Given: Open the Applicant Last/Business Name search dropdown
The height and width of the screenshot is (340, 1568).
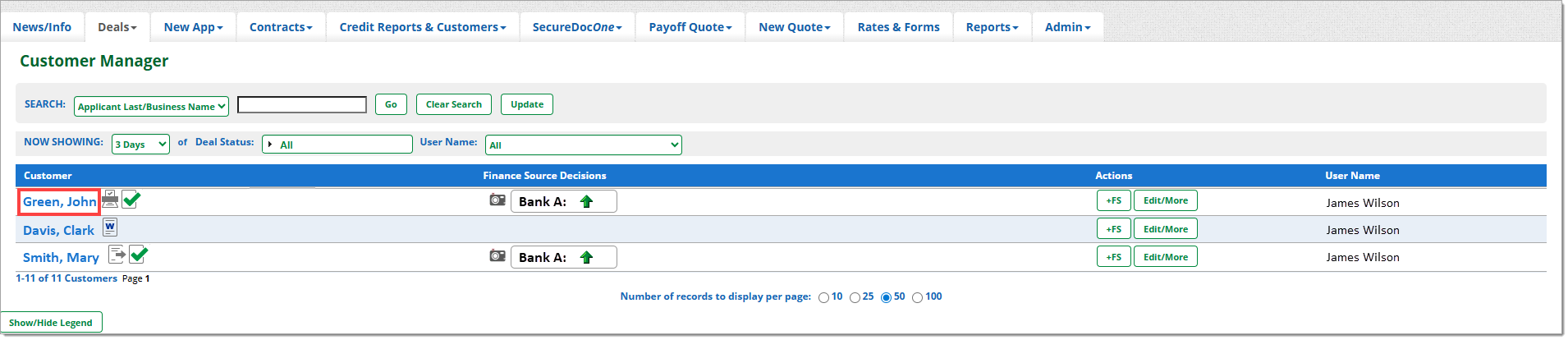Looking at the screenshot, I should [151, 107].
